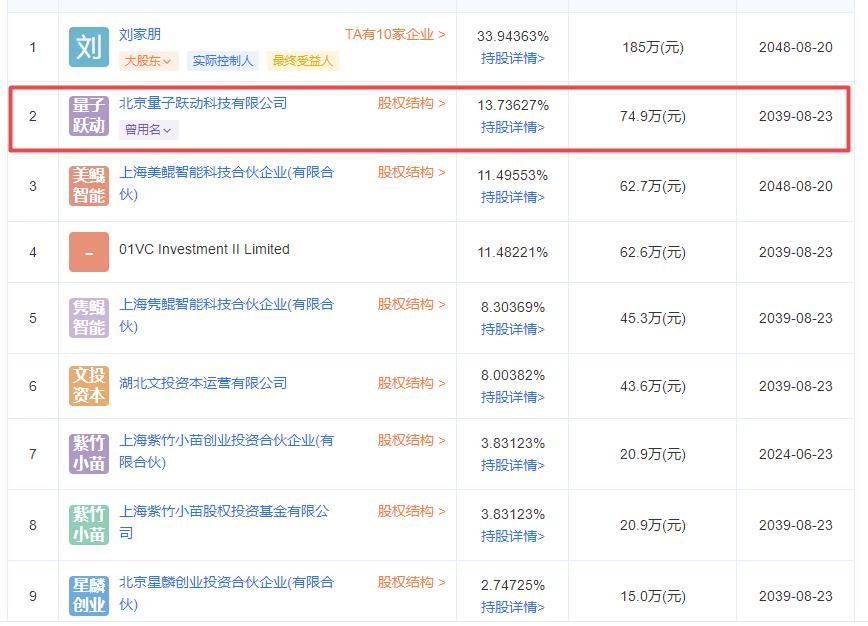
Task: Expand the 大股东 tag dropdown
Action: click(x=148, y=60)
